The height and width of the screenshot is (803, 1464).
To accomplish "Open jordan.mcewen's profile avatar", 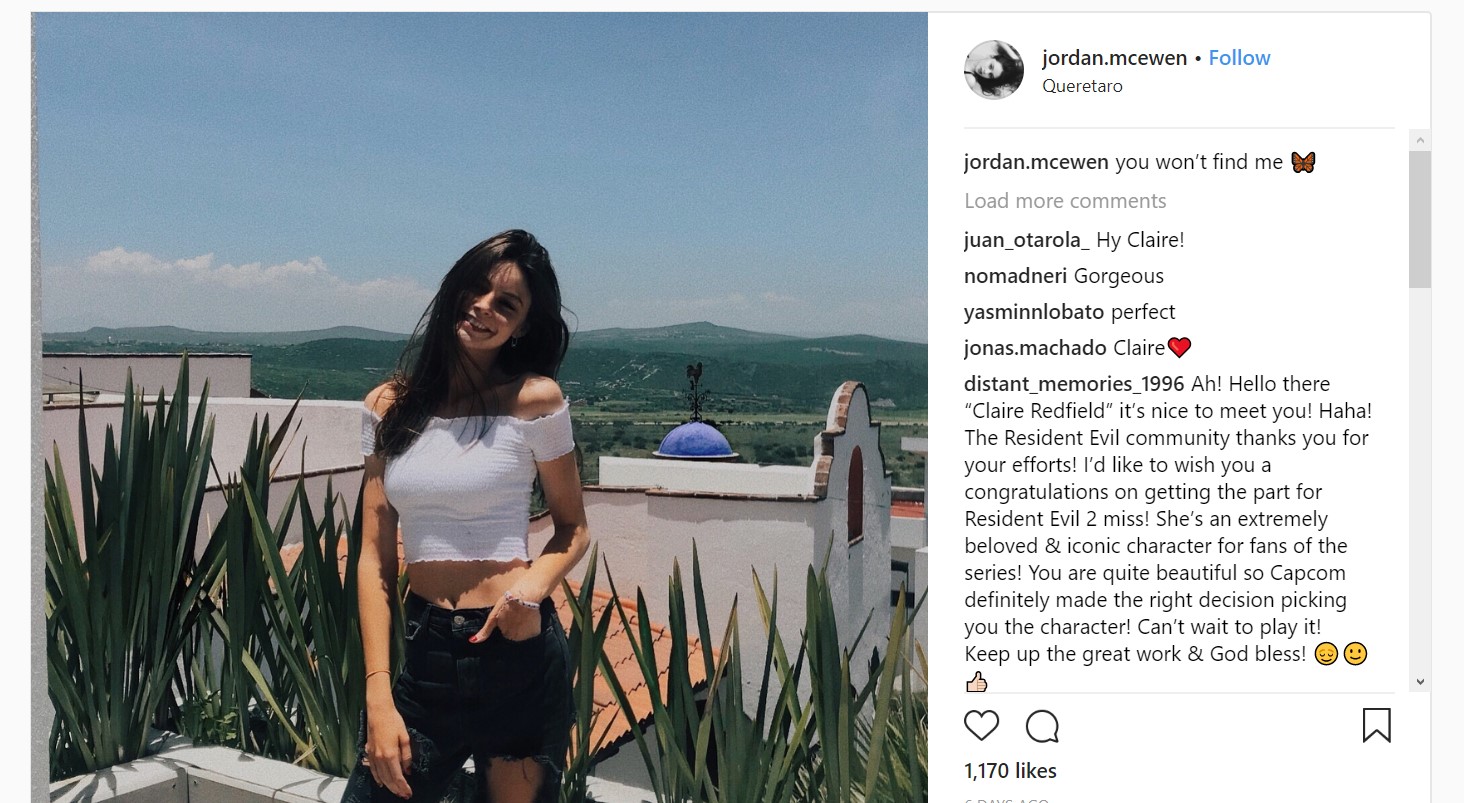I will tap(993, 70).
